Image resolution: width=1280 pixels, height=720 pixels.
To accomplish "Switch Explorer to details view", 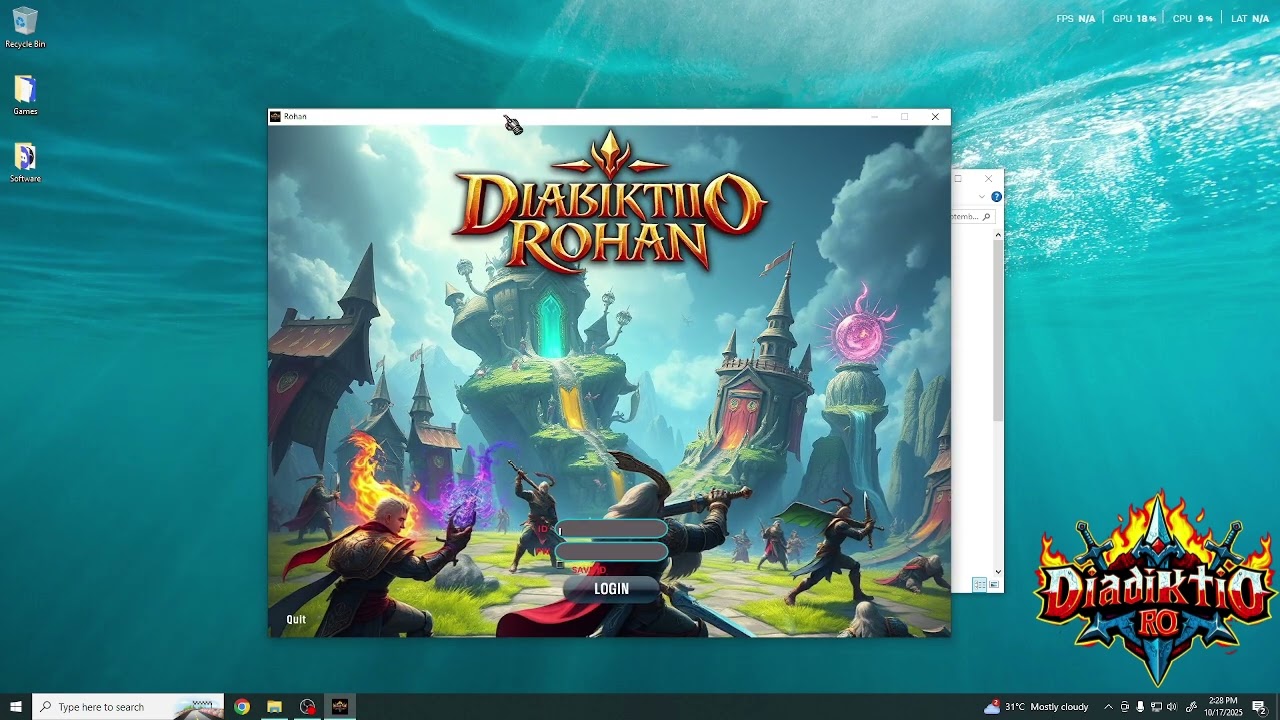I will click(979, 584).
